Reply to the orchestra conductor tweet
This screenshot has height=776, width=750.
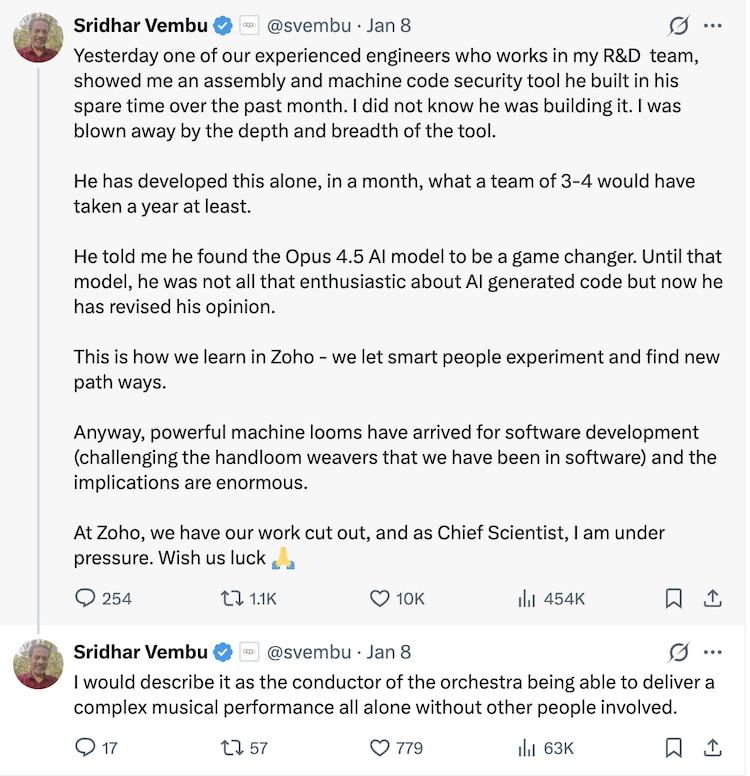pos(86,747)
